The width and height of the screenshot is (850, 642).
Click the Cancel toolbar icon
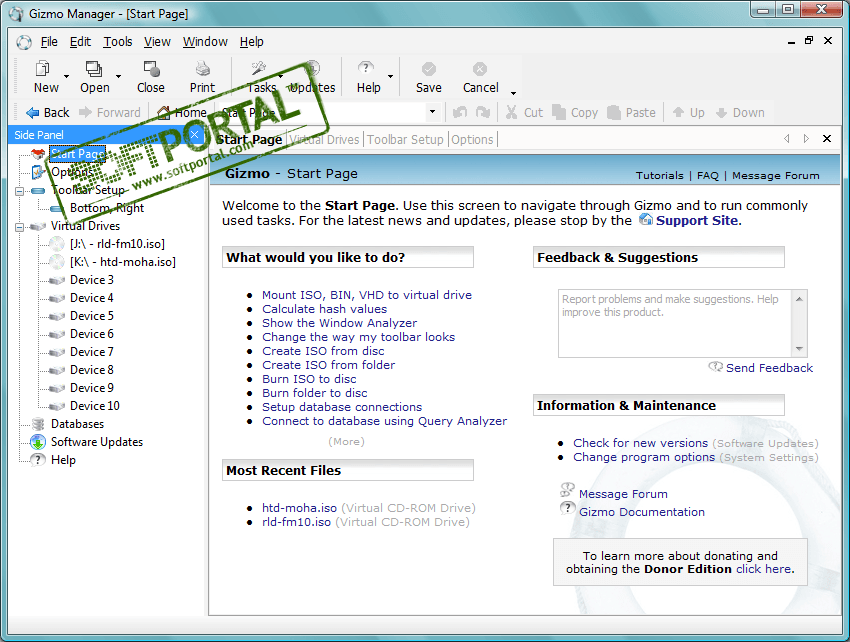(x=480, y=69)
